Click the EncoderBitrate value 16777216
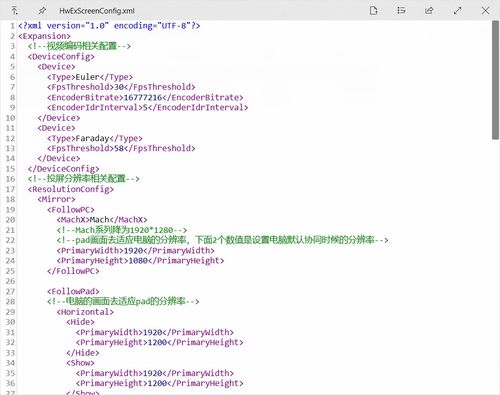Viewport: 500px width, 395px height. click(x=143, y=97)
